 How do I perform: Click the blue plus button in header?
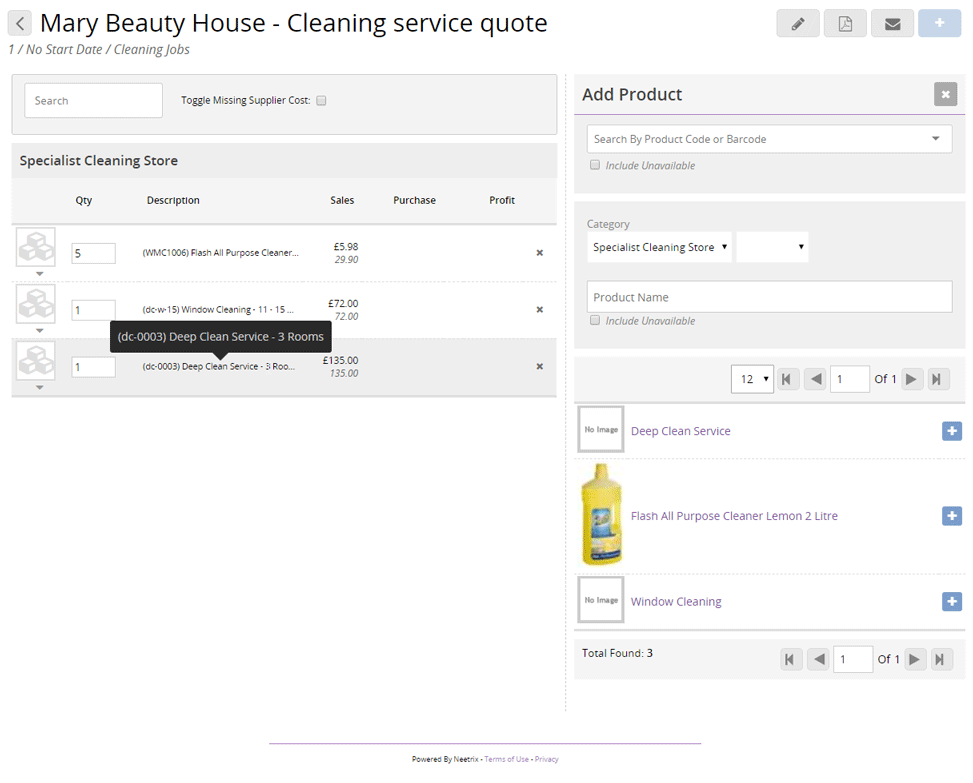pos(939,24)
